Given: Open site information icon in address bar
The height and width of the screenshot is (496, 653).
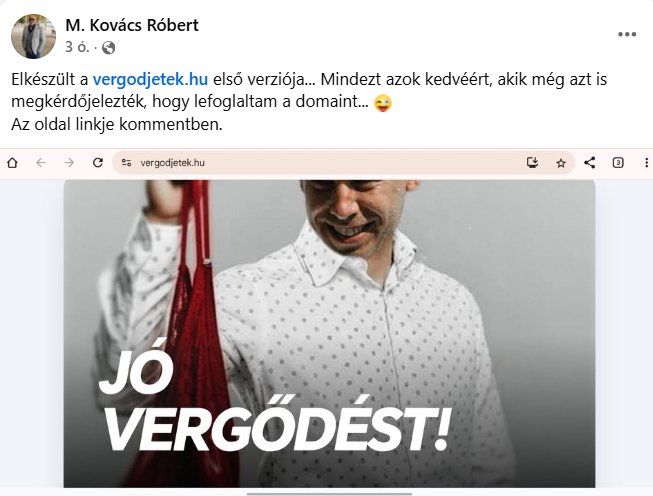Looking at the screenshot, I should coord(126,162).
